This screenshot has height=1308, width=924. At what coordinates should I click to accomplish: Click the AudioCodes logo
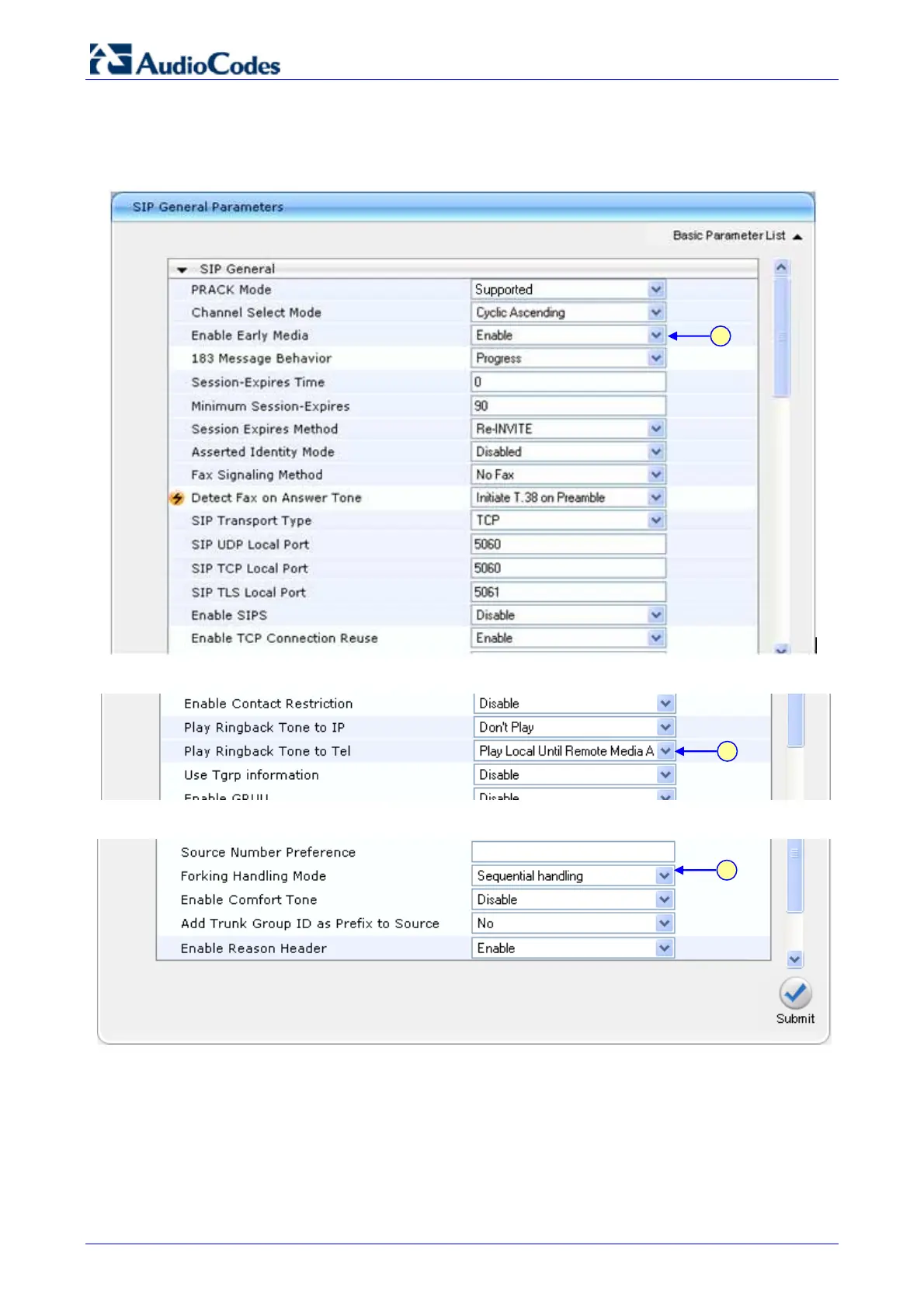[185, 60]
